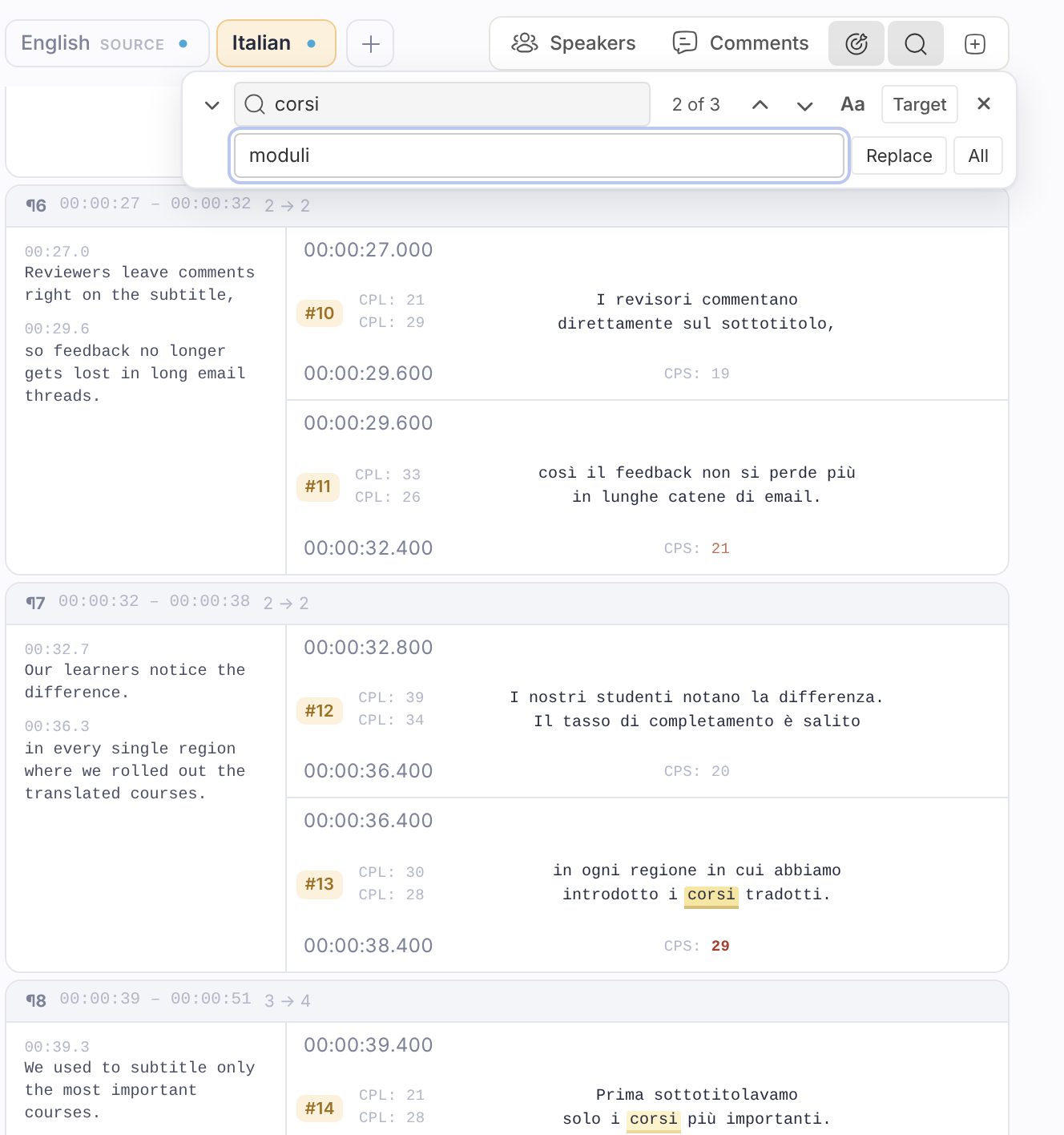Toggle case-sensitive Aa matching
1064x1135 pixels.
[x=852, y=104]
